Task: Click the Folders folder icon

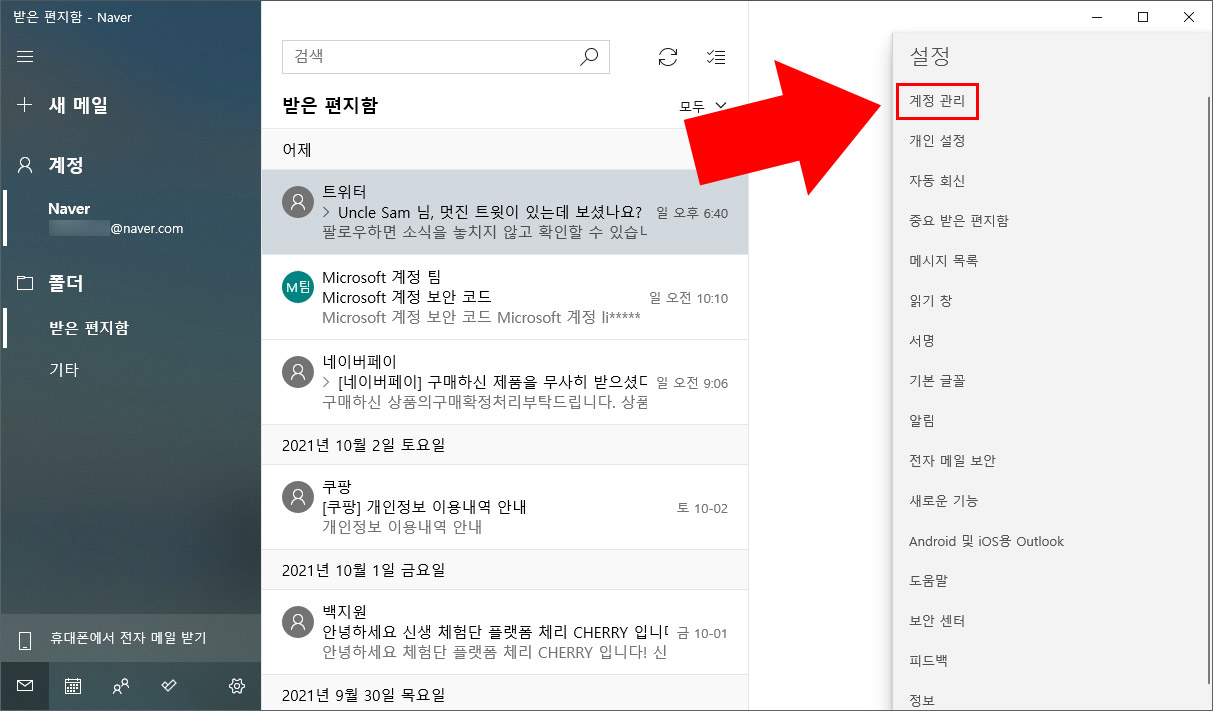Action: (x=26, y=284)
